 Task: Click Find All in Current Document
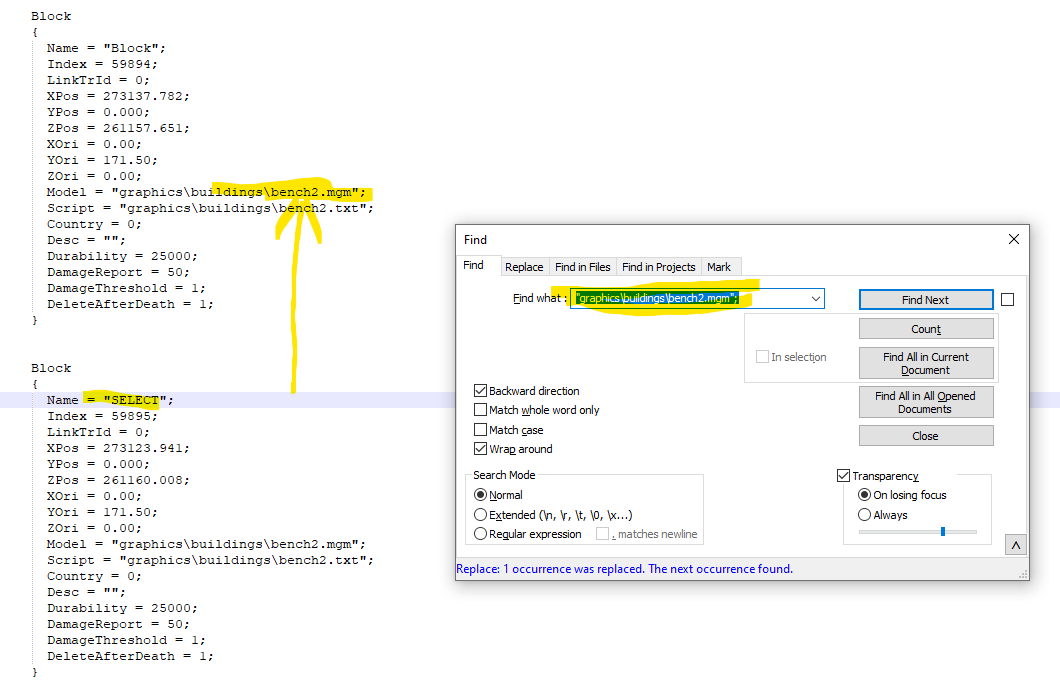pos(925,363)
